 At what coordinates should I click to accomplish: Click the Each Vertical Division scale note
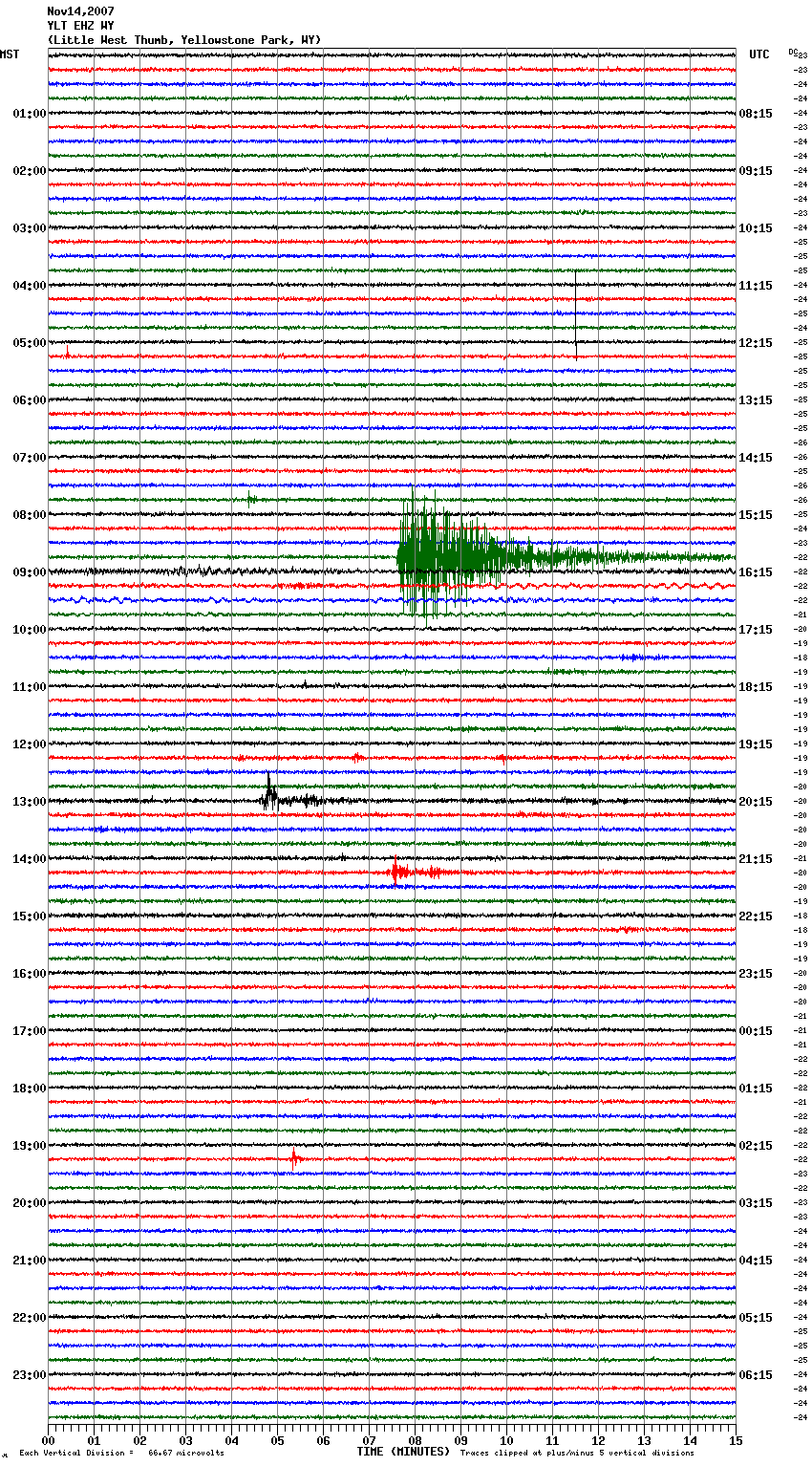tap(121, 1453)
